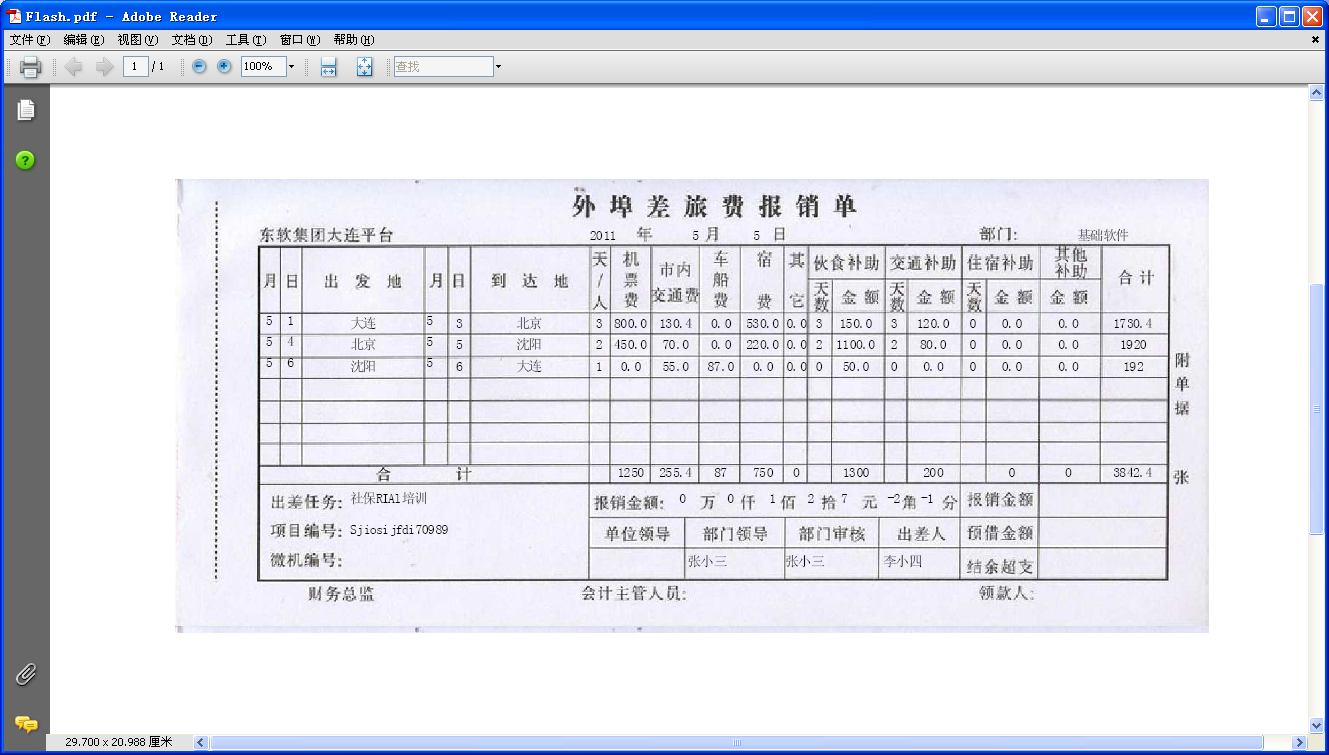1329x755 pixels.
Task: Click the row total 1730.4
Action: (1133, 324)
